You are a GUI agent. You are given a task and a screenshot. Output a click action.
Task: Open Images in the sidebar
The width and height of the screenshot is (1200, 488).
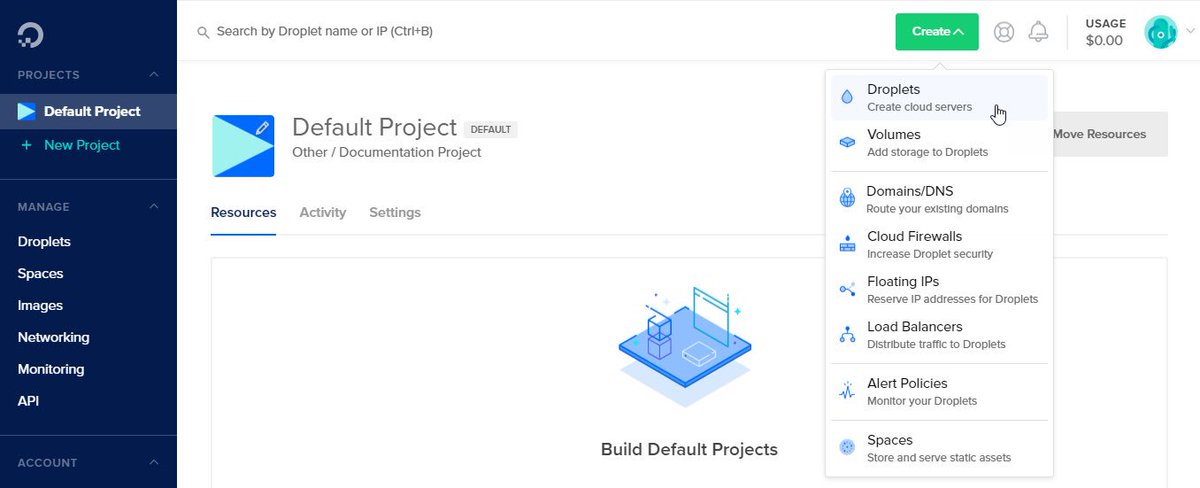pos(40,306)
